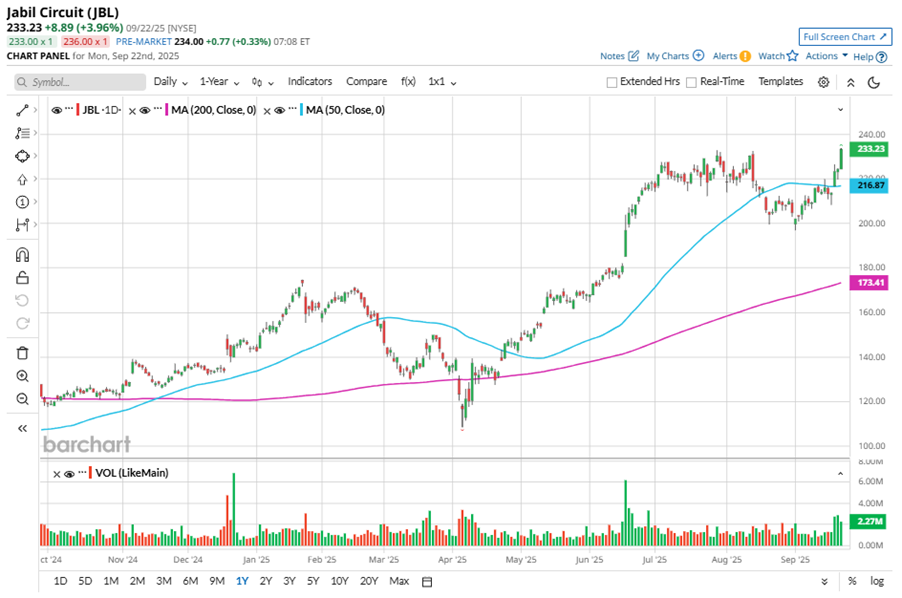Expand the Actions dropdown menu
The width and height of the screenshot is (902, 598).
click(x=827, y=56)
